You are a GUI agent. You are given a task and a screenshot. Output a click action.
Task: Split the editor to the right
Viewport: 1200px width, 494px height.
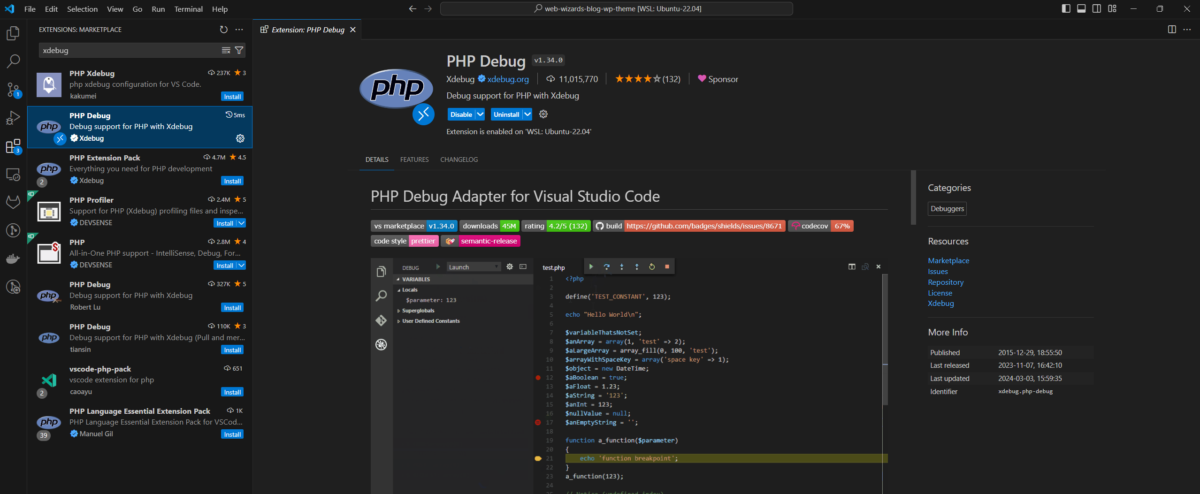1171,30
